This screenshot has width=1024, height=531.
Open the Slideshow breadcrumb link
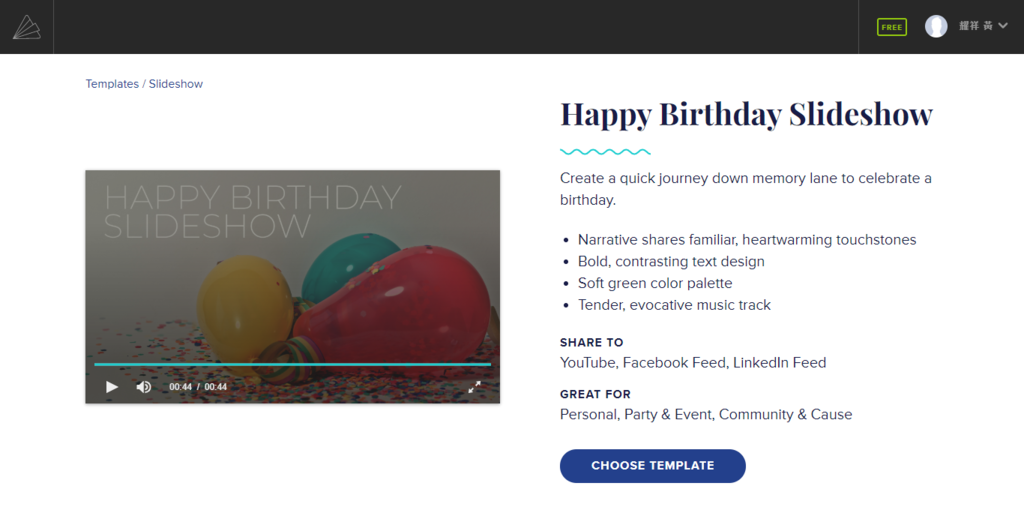coord(176,84)
